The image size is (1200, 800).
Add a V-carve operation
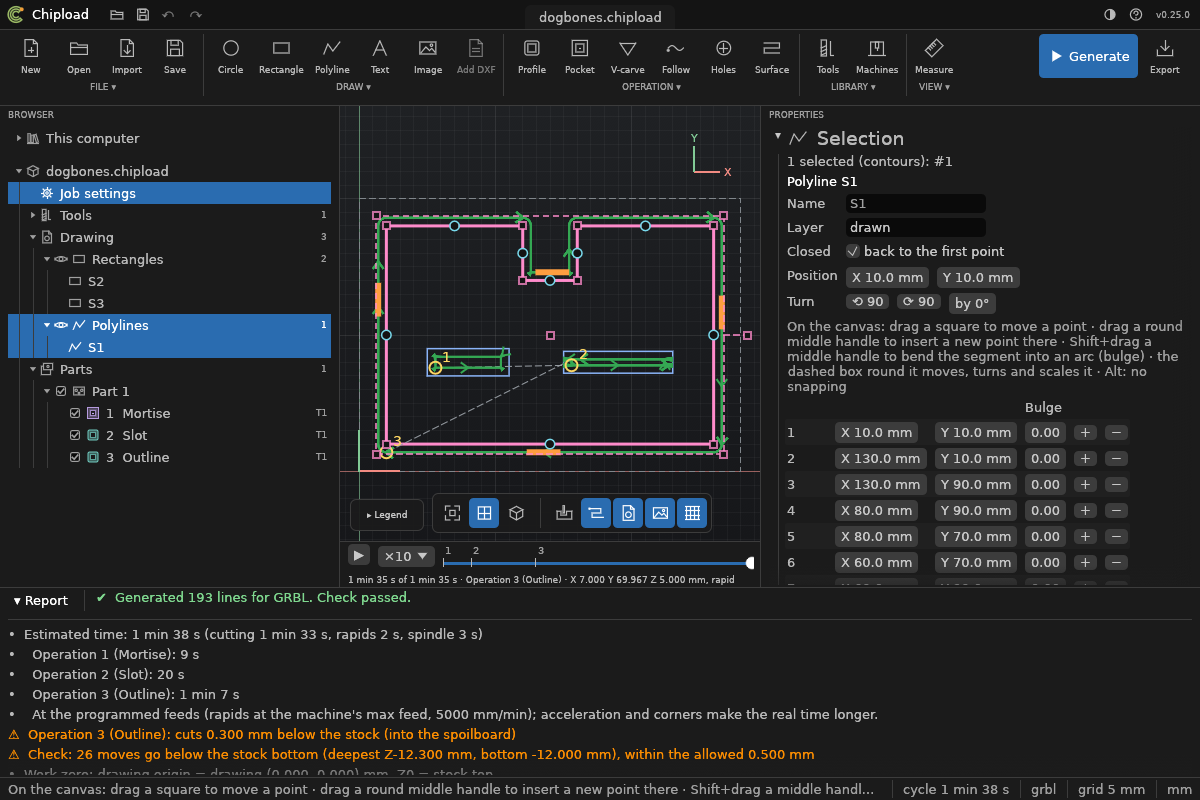click(628, 56)
